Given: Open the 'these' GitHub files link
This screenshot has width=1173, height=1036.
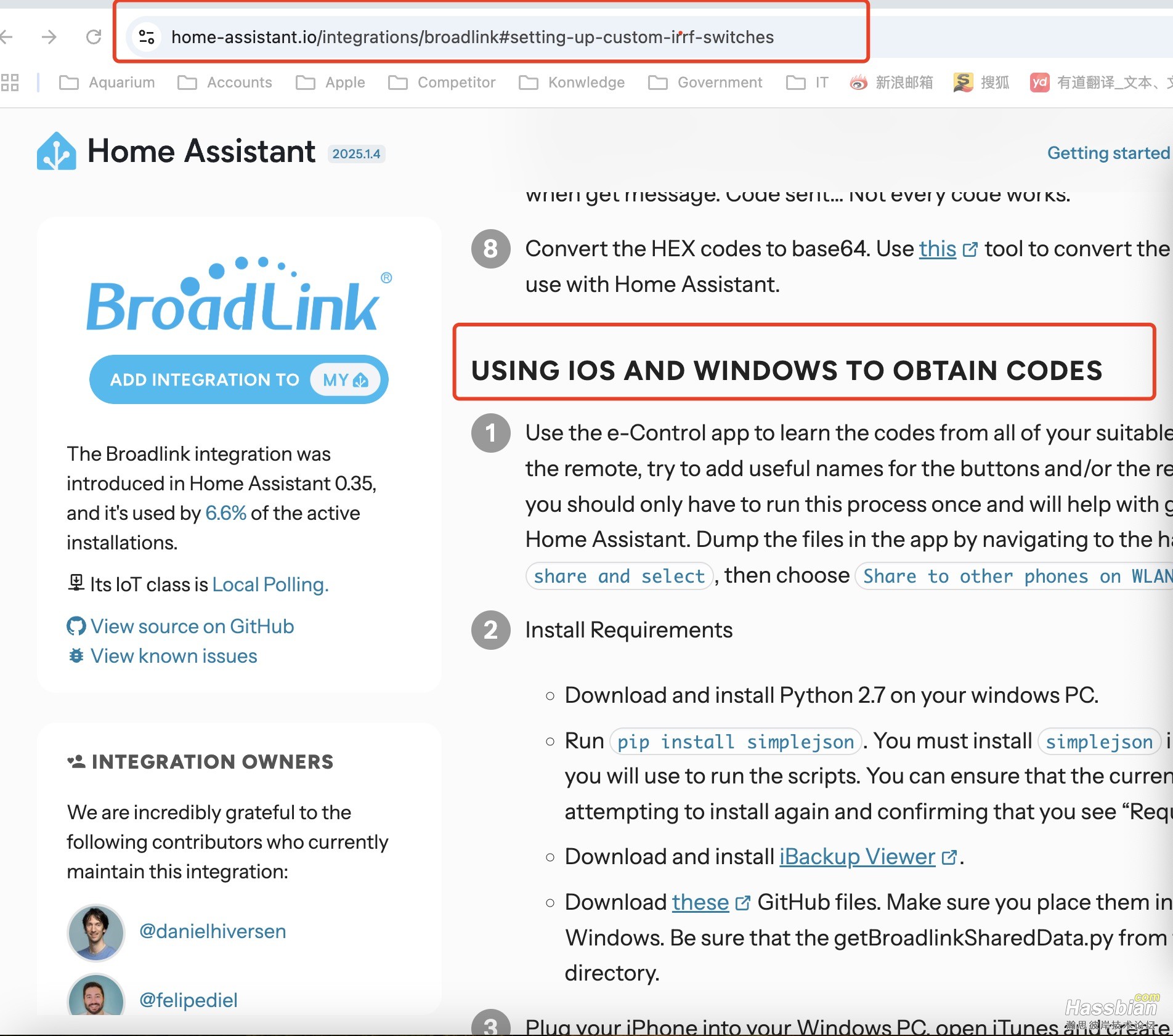Looking at the screenshot, I should tap(700, 902).
